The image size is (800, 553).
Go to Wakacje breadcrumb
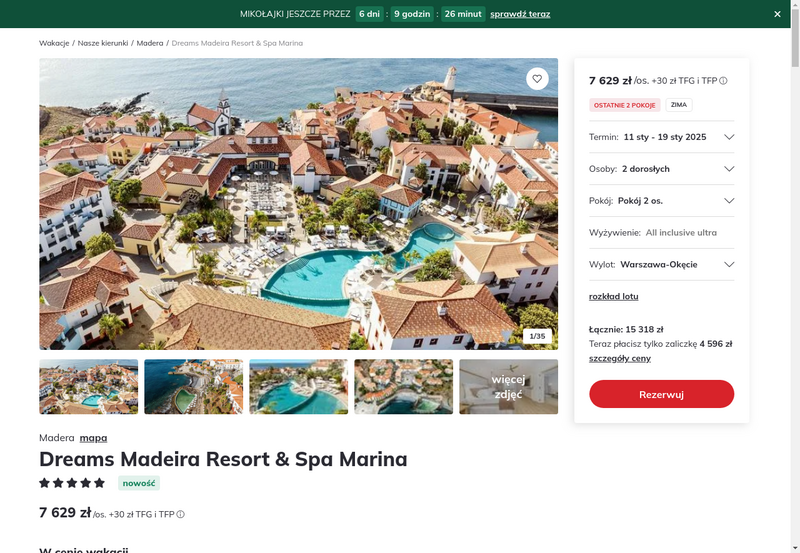coord(54,43)
